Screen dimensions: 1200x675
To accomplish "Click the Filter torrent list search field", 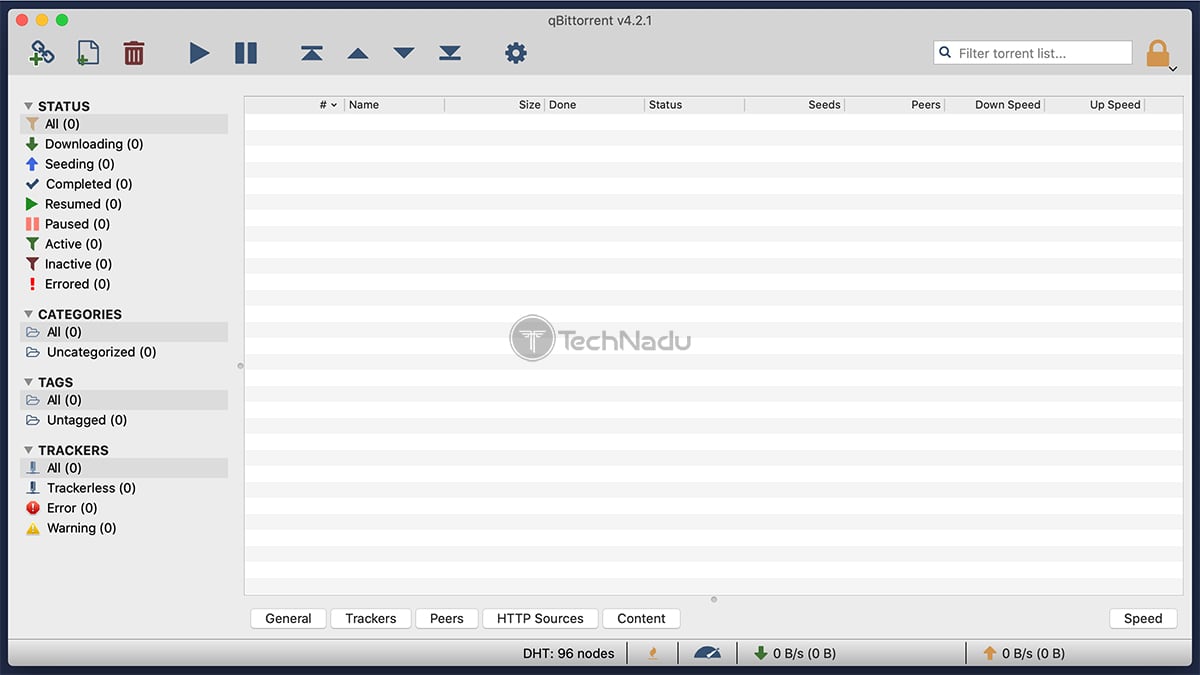I will coord(1033,53).
